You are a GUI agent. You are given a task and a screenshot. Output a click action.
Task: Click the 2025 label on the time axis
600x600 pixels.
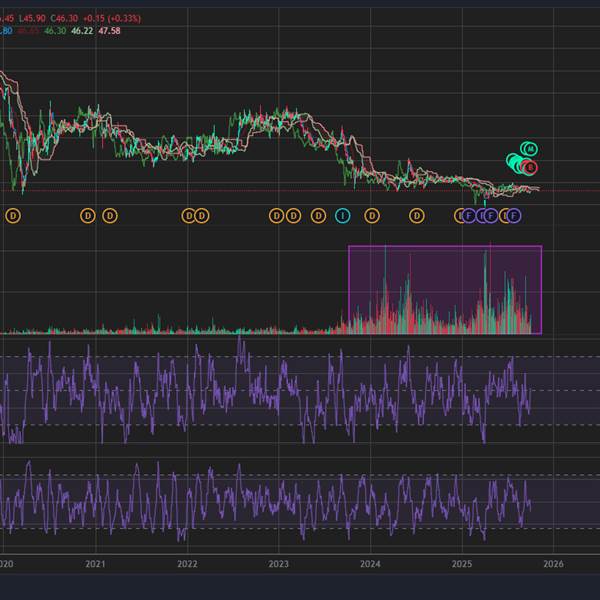[462, 564]
